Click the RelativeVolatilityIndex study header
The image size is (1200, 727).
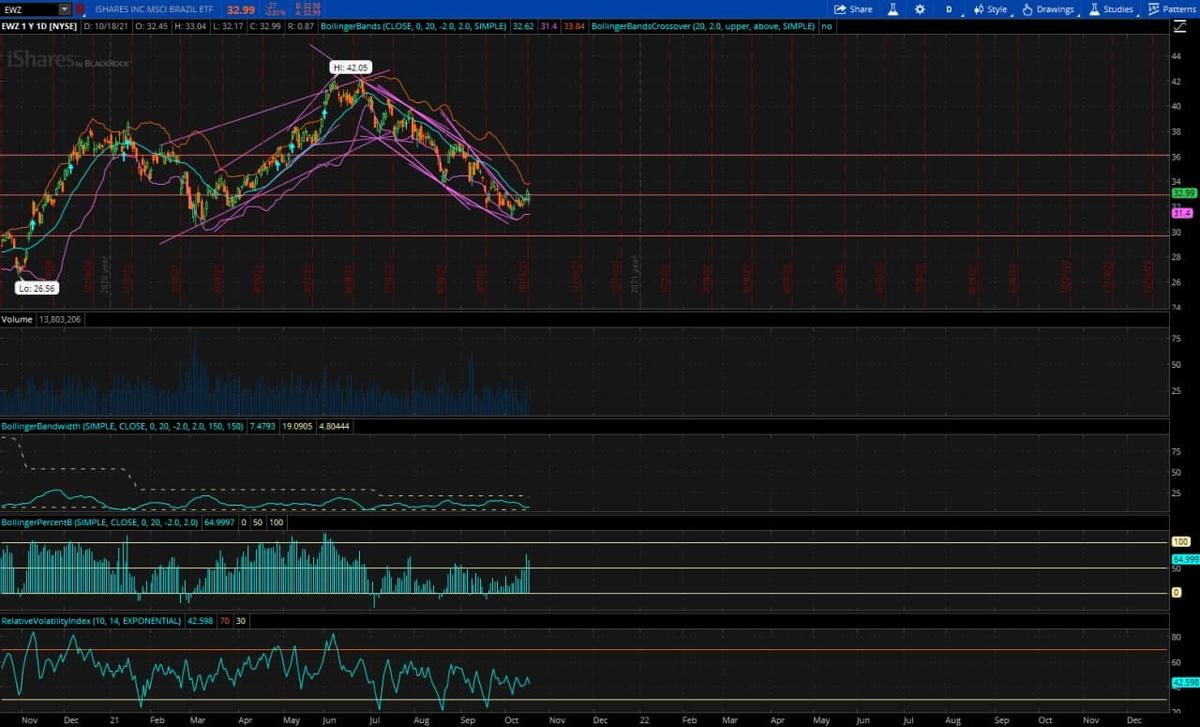[92, 621]
